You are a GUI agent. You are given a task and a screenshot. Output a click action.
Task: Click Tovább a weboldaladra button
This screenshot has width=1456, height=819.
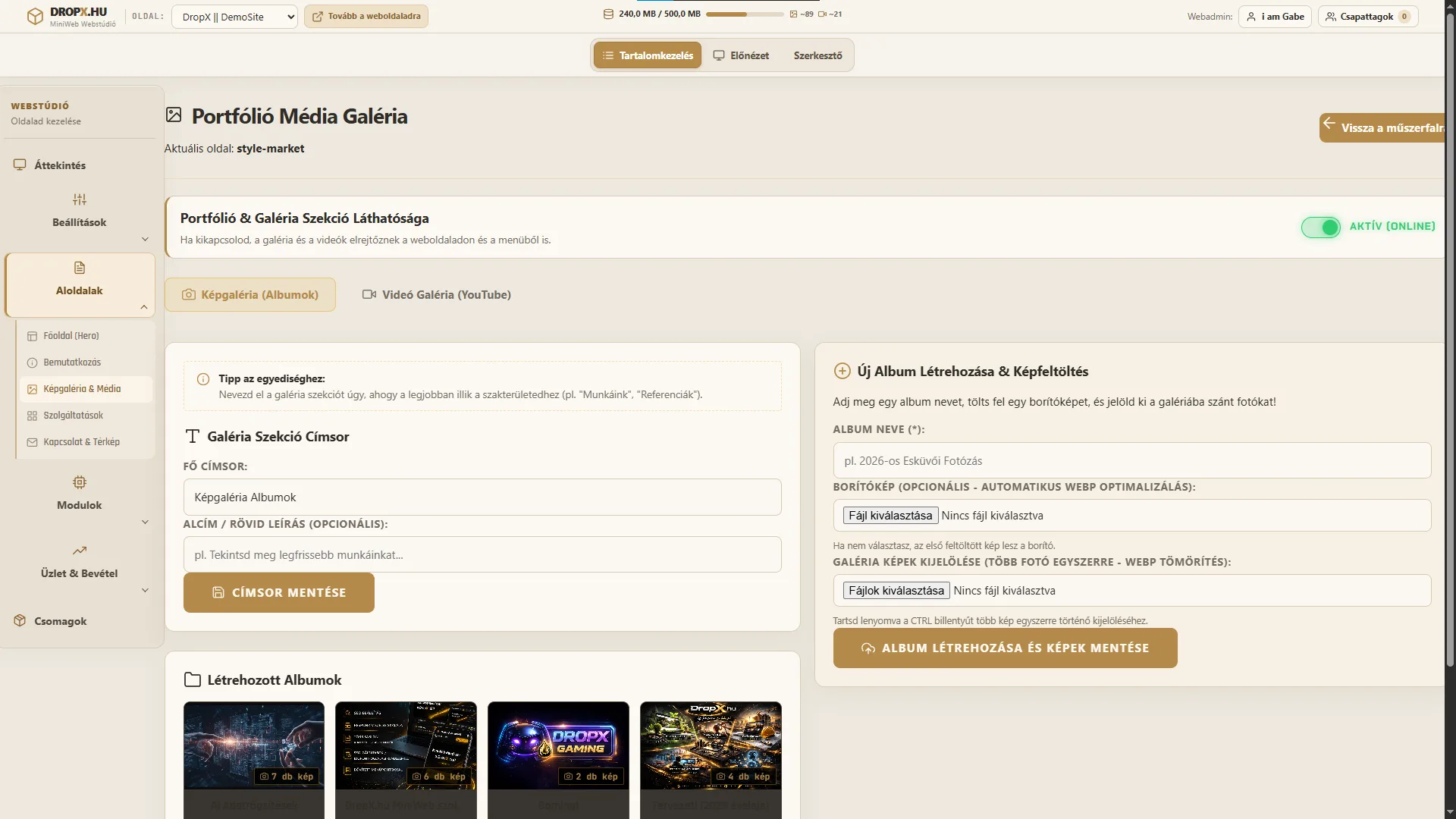tap(366, 16)
